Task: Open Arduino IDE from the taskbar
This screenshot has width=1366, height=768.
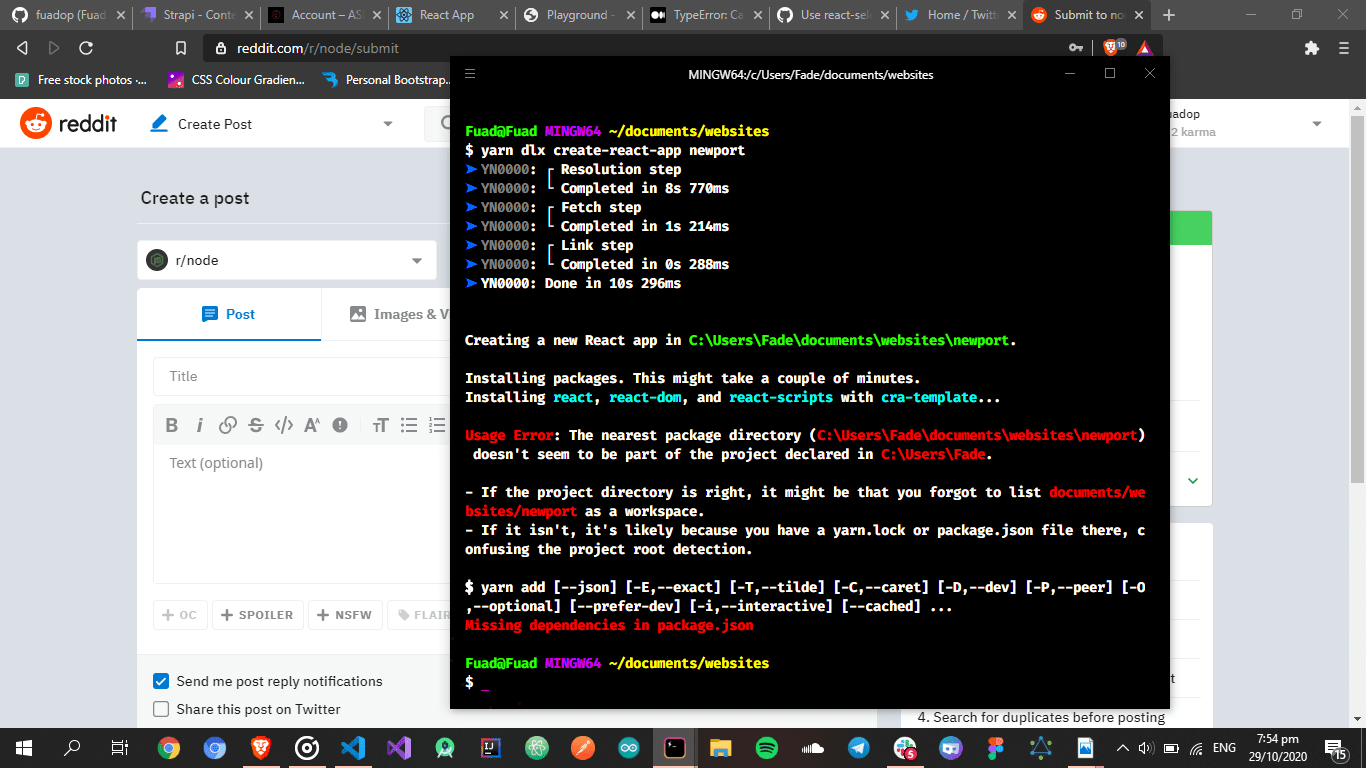Action: (629, 747)
